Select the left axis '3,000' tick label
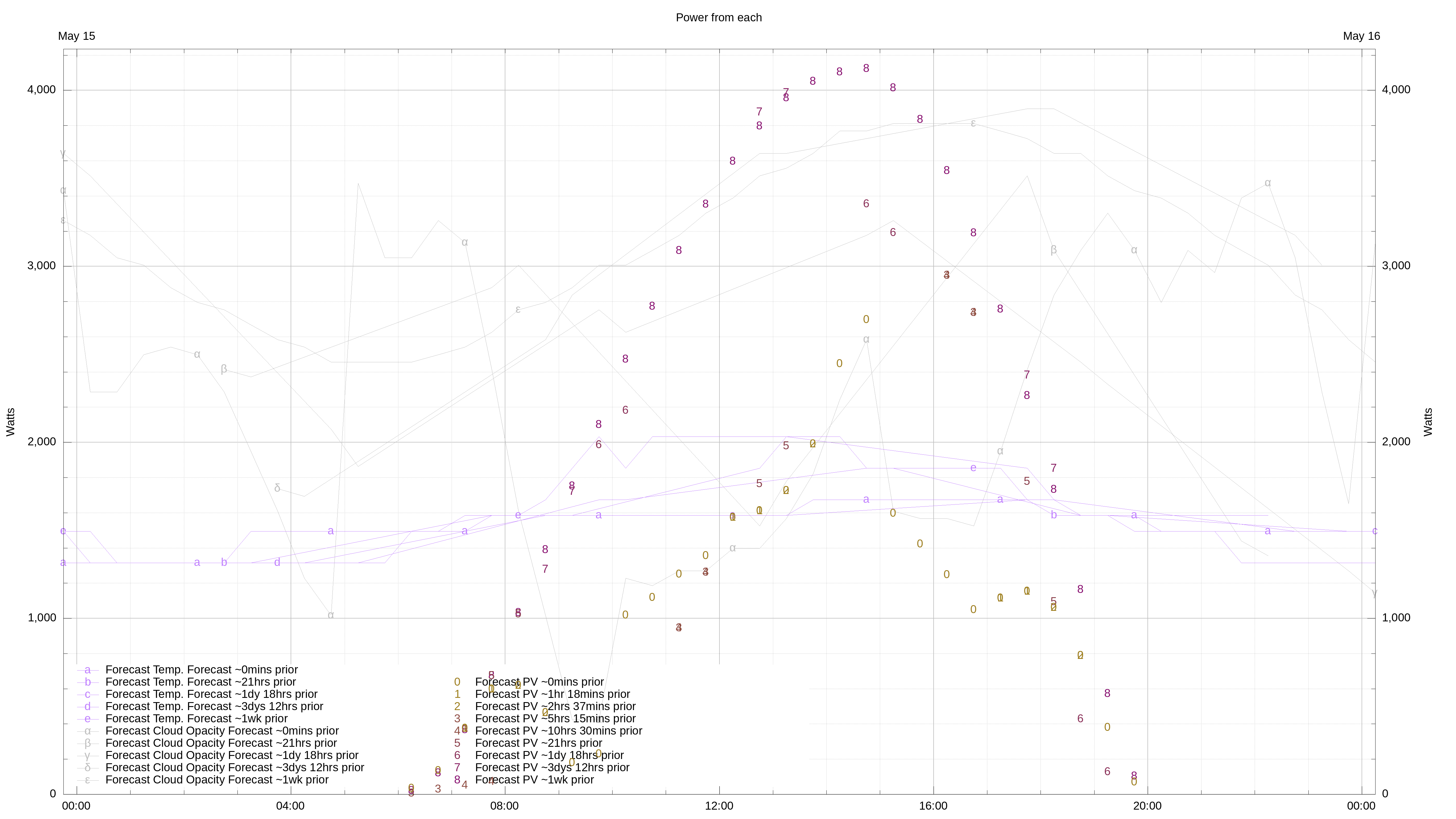 coord(42,266)
